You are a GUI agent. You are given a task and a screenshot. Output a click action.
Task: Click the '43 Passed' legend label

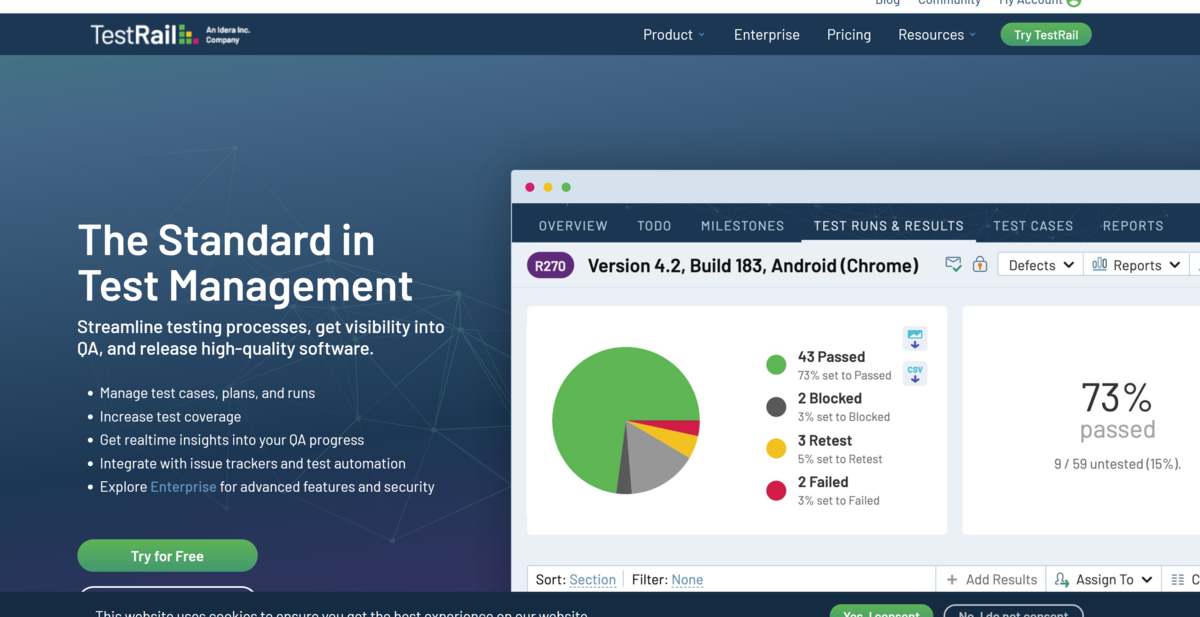click(x=831, y=357)
